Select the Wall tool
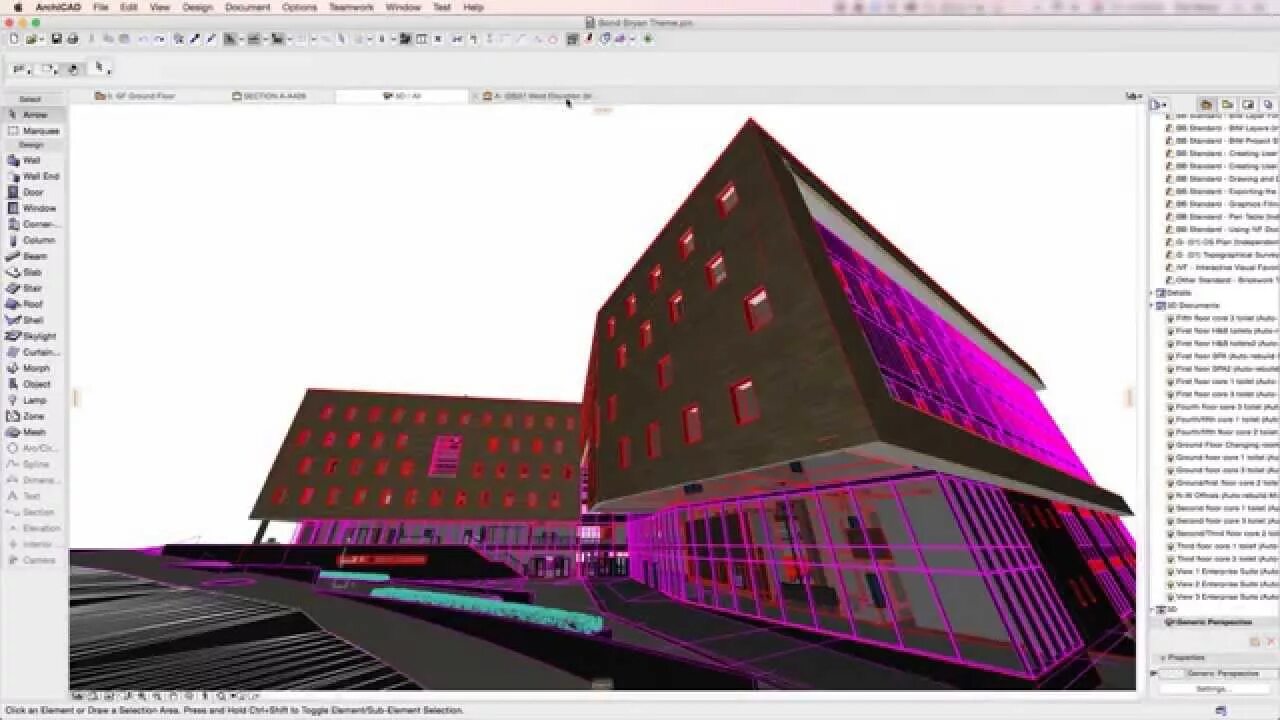Image resolution: width=1280 pixels, height=720 pixels. pyautogui.click(x=33, y=160)
